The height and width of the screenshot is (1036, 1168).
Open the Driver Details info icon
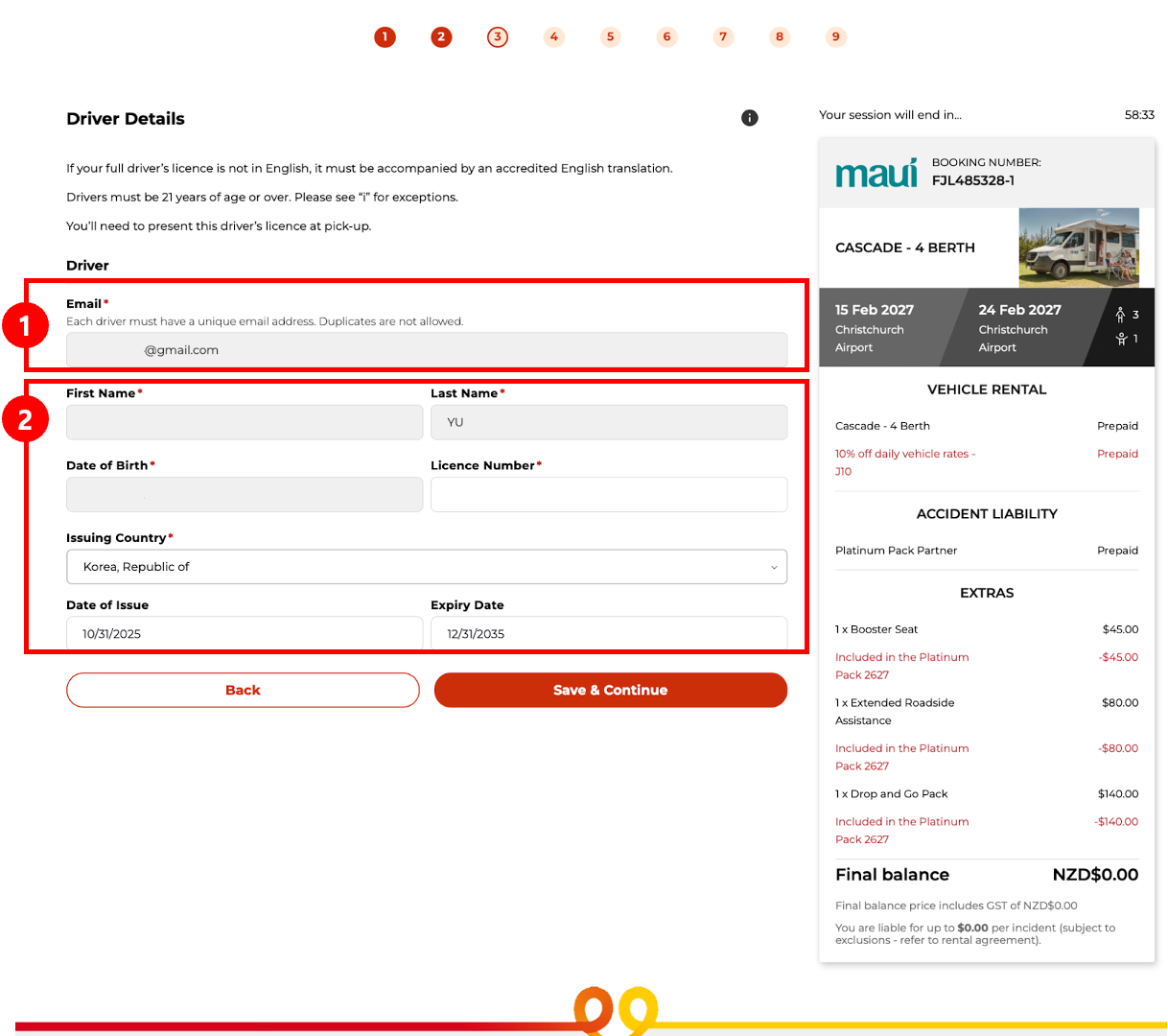pyautogui.click(x=750, y=118)
